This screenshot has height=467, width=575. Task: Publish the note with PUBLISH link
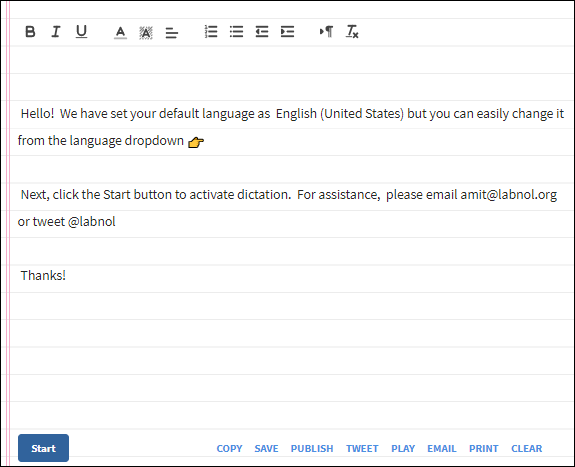click(x=312, y=449)
